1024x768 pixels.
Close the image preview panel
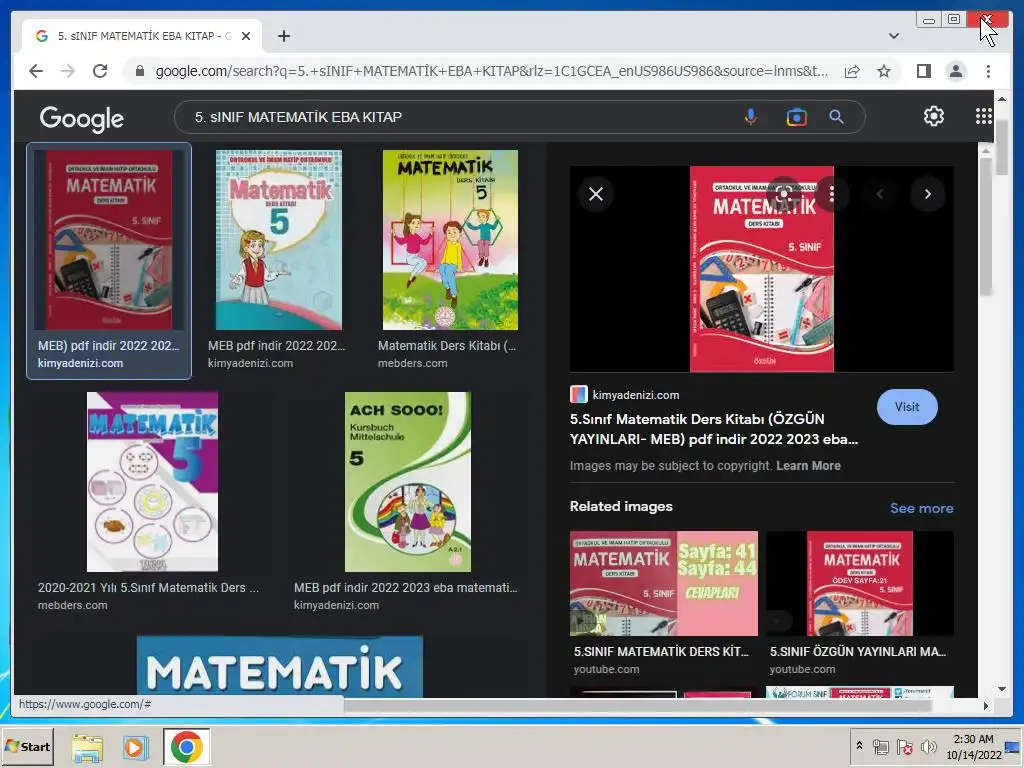(x=596, y=194)
